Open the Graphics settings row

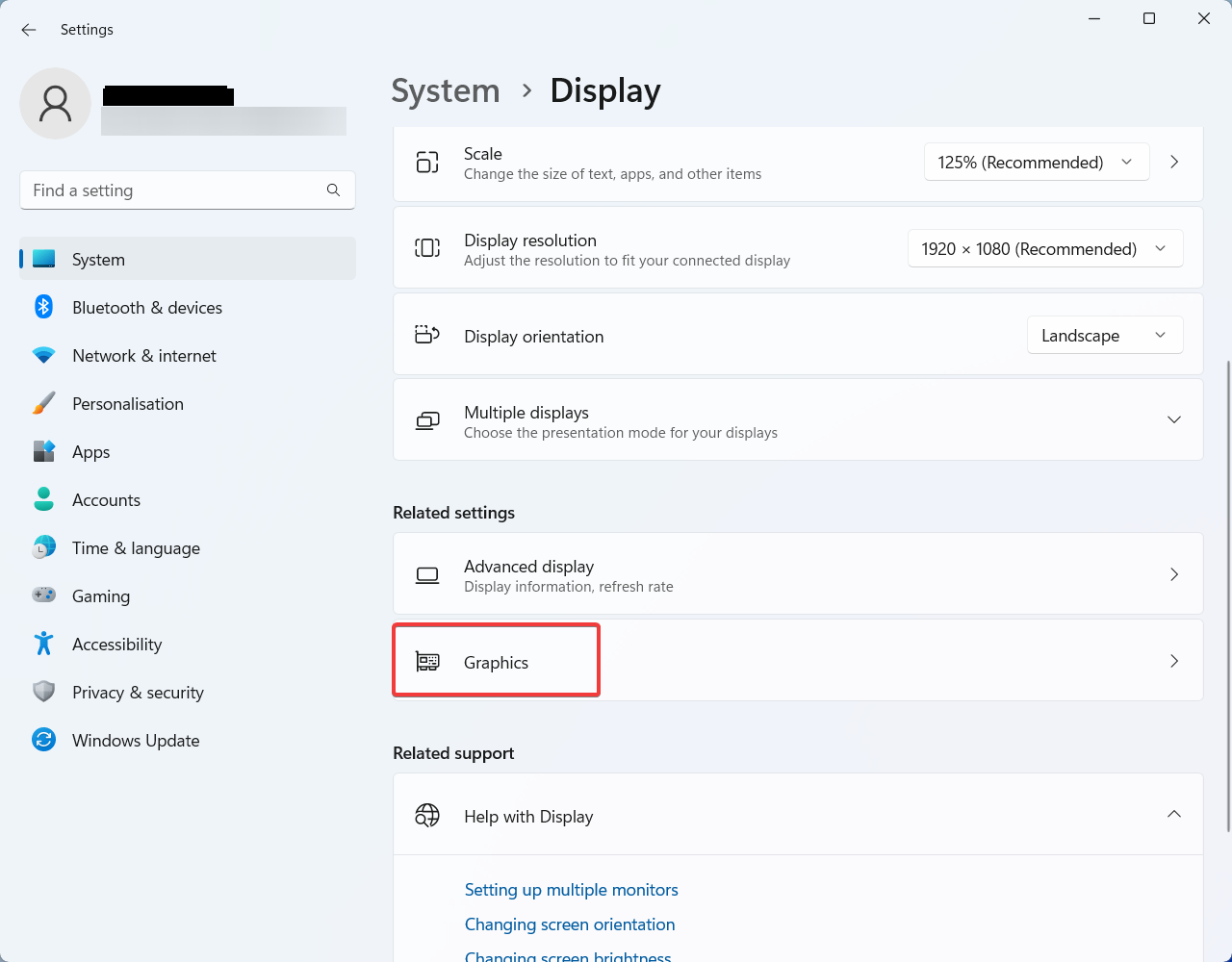click(798, 661)
